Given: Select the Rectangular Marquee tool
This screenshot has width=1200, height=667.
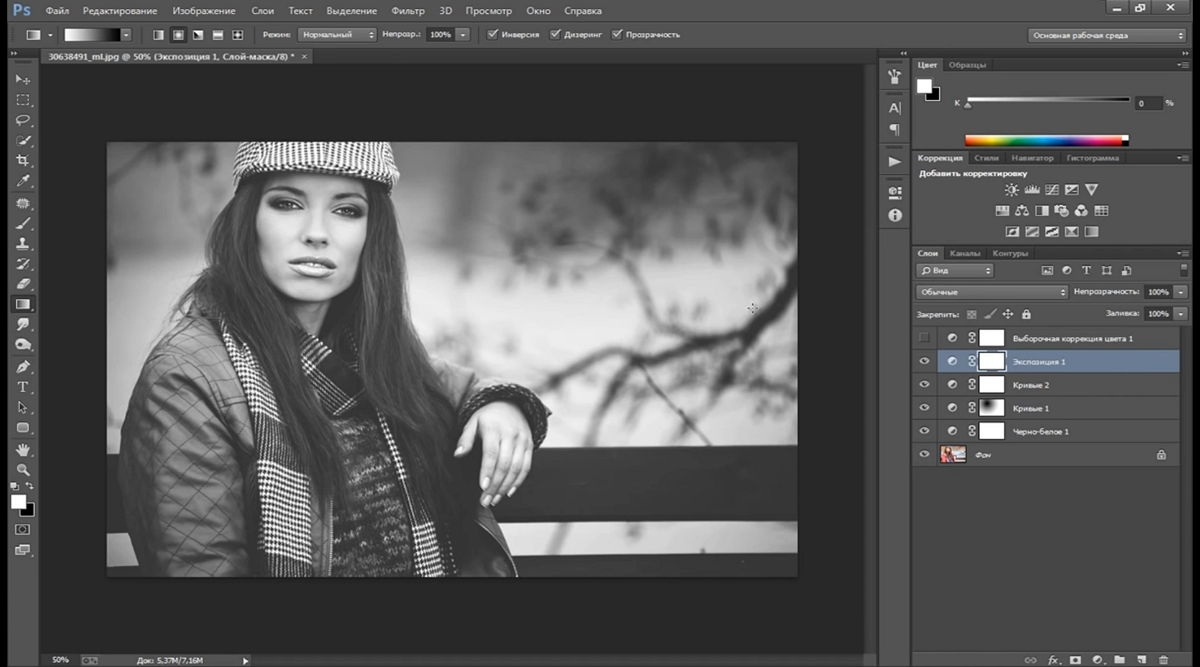Looking at the screenshot, I should pos(22,100).
